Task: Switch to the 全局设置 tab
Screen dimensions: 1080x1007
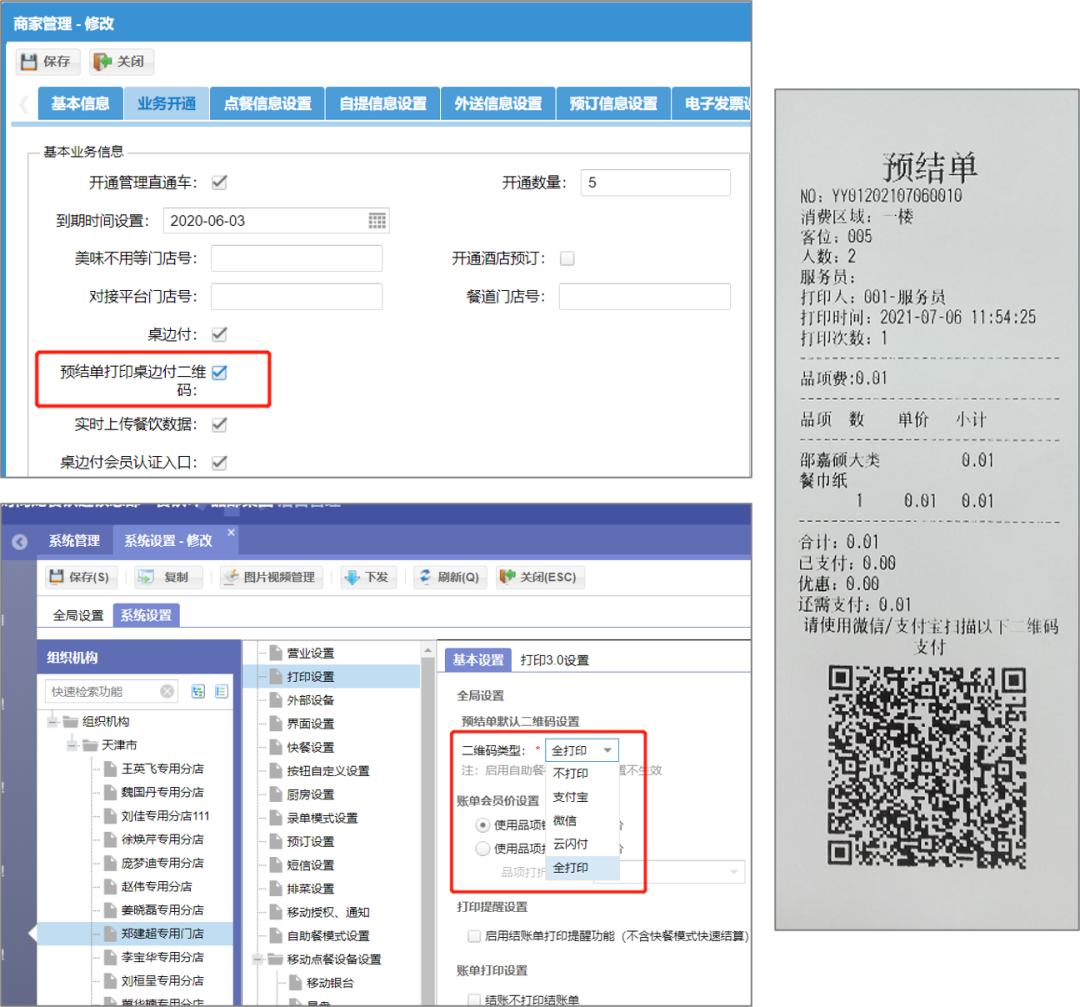Action: point(78,615)
